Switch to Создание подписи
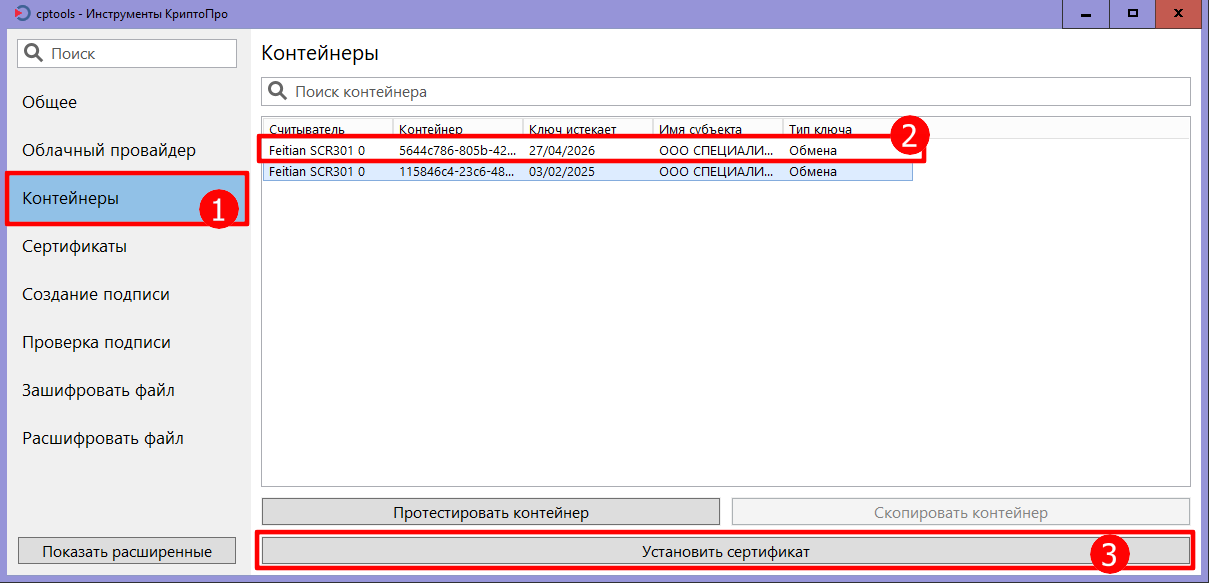The image size is (1209, 583). click(96, 294)
